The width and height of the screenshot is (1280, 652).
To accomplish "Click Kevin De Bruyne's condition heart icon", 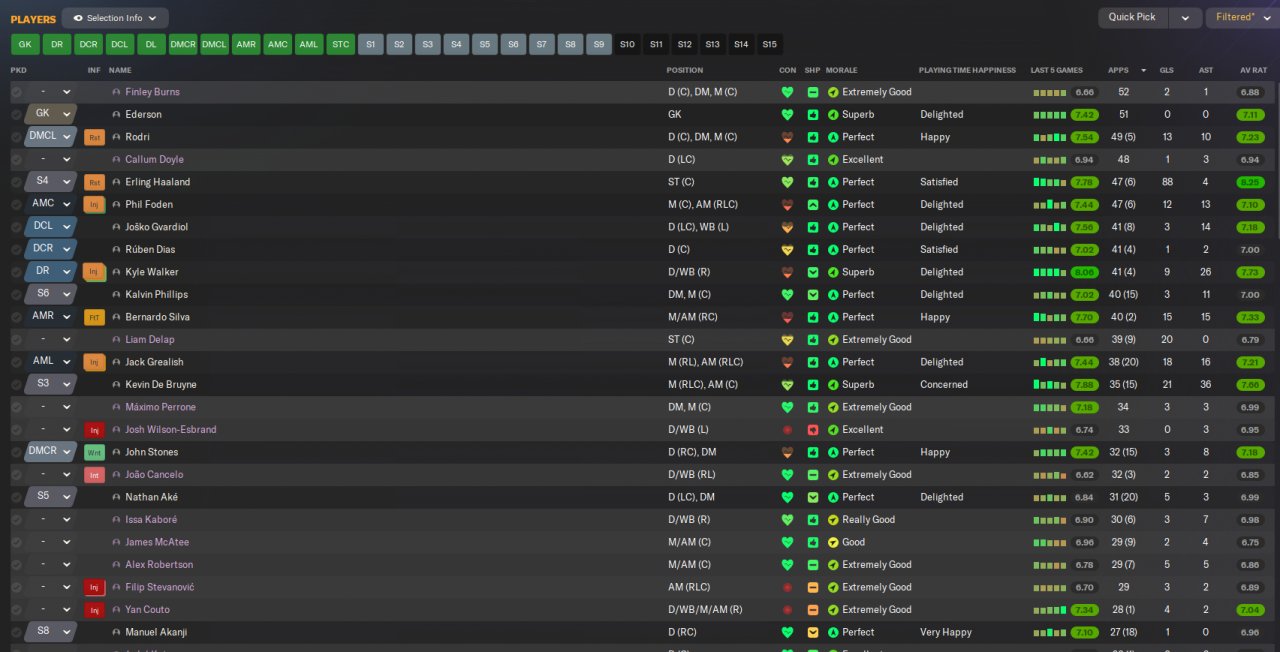I will pyautogui.click(x=787, y=385).
